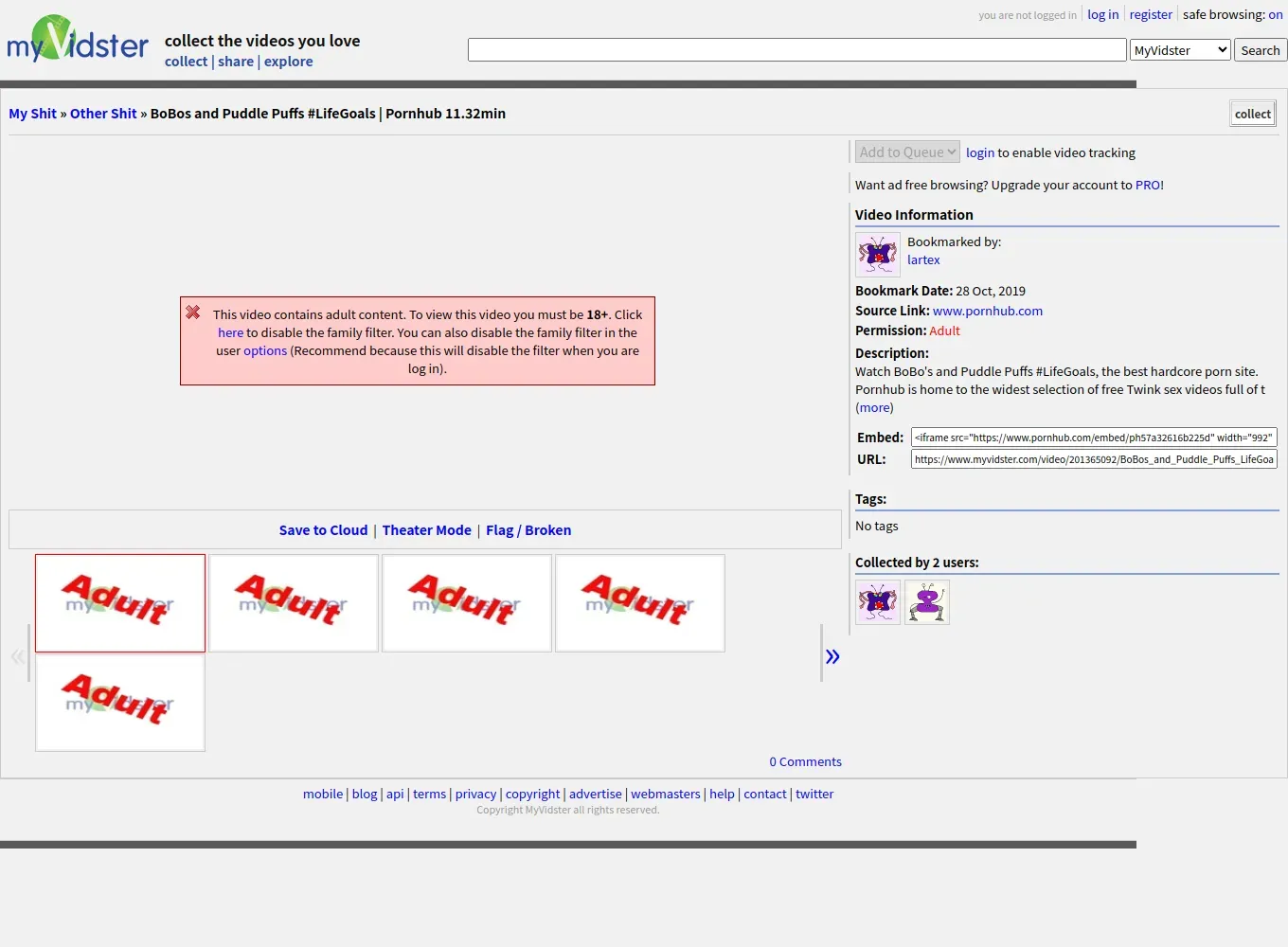Click the Bookmark Date '28 Oct, 2019'

[x=991, y=292]
